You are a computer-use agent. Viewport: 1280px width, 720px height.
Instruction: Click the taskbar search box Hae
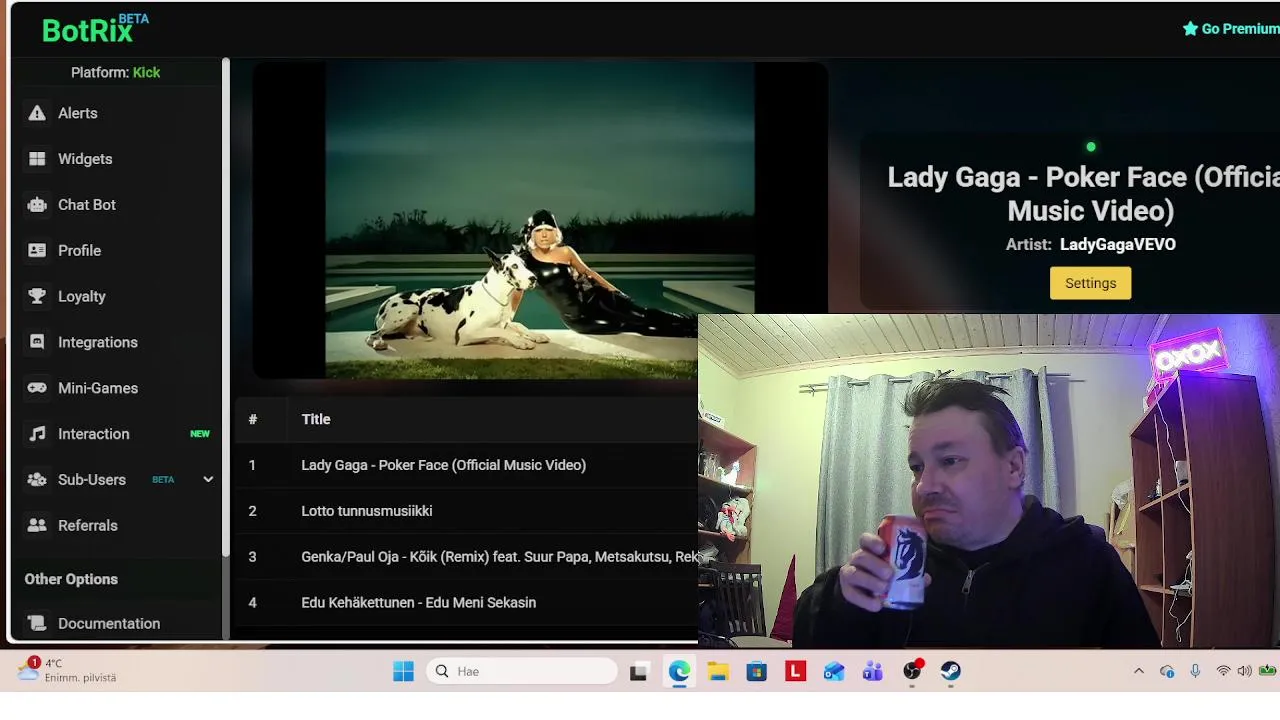[522, 671]
